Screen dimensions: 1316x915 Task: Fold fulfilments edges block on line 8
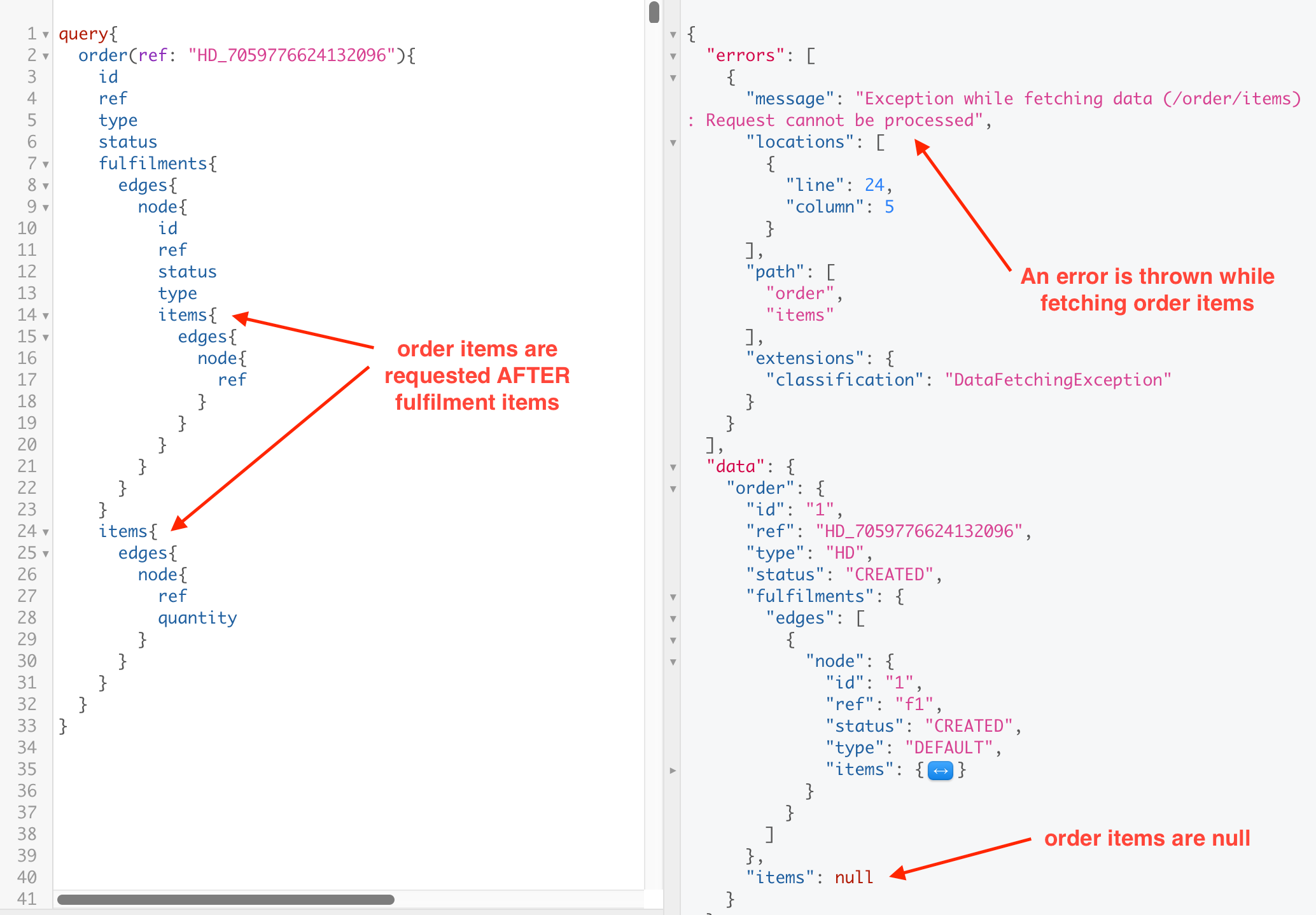46,186
